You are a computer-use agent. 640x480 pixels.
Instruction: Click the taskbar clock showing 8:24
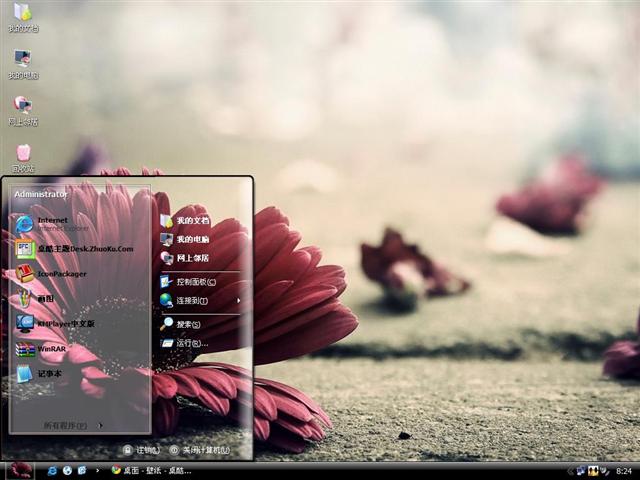coord(624,470)
